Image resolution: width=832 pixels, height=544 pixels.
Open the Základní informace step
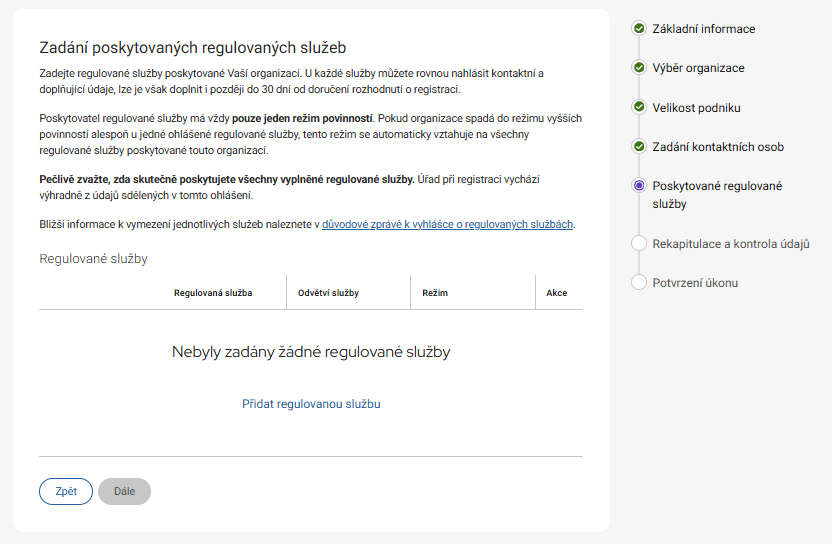point(703,29)
